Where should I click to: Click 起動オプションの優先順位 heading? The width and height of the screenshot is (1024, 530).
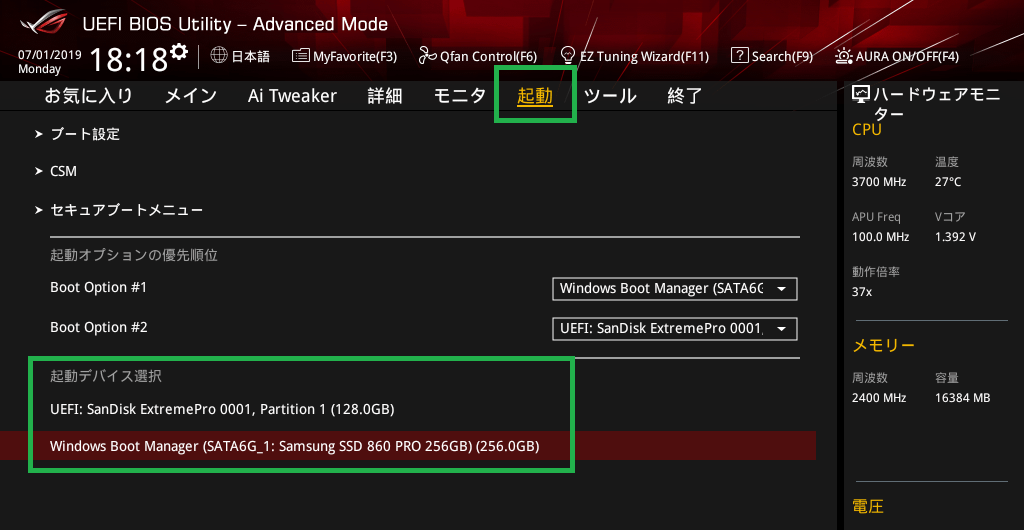134,255
